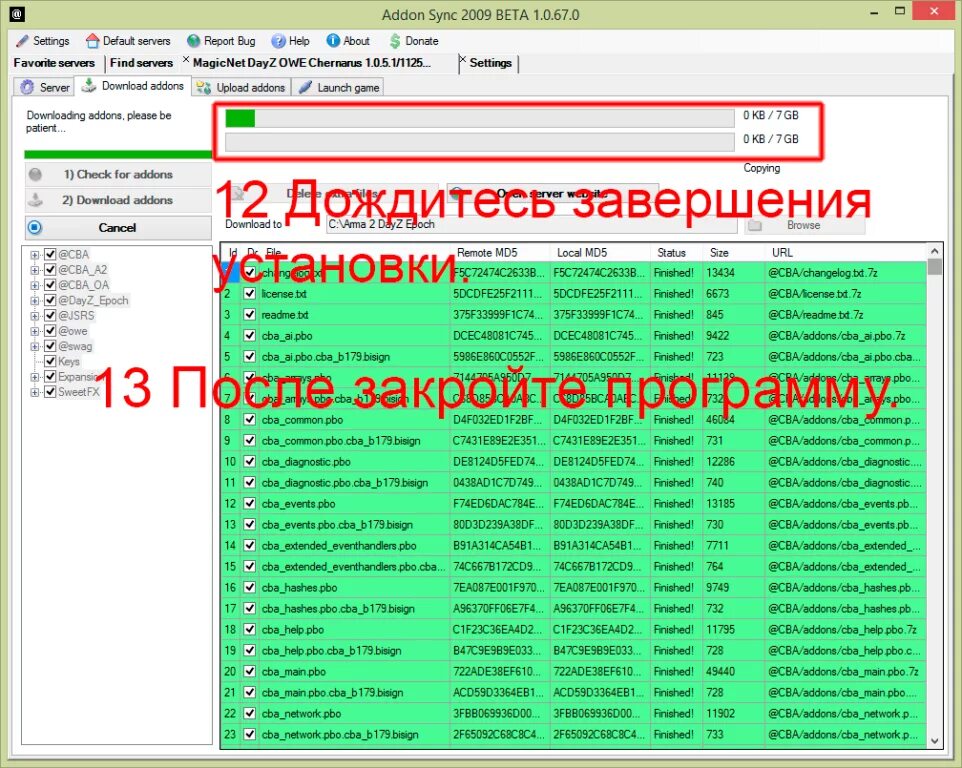Click the Size column header

[734, 253]
